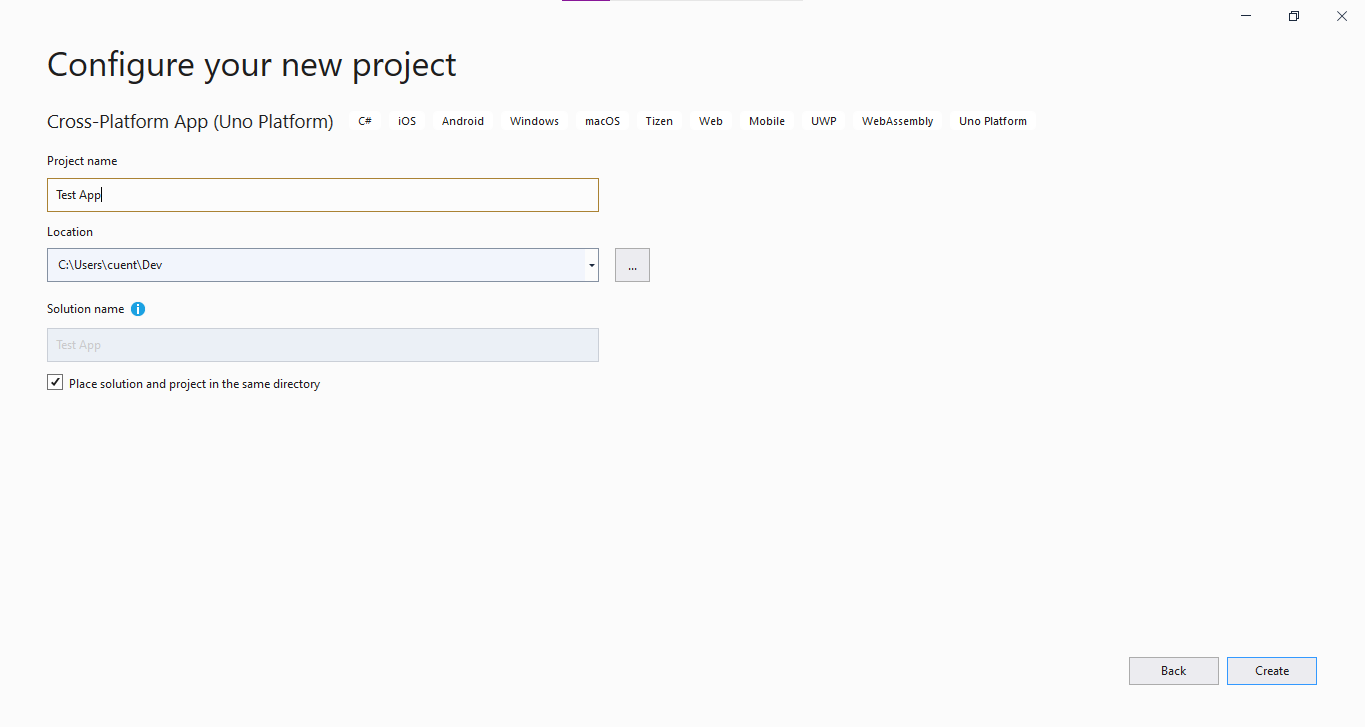This screenshot has width=1365, height=727.
Task: Click the UWP tag
Action: (824, 121)
